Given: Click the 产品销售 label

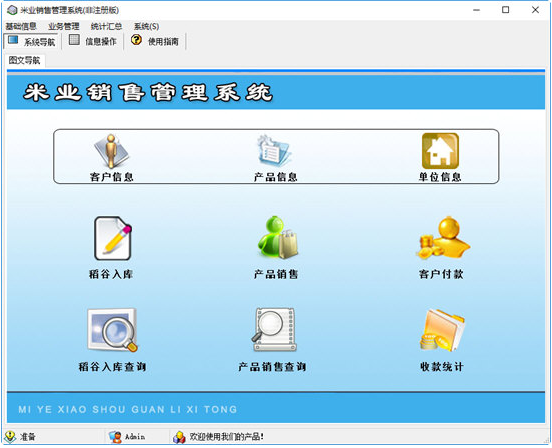Looking at the screenshot, I should click(x=276, y=274).
